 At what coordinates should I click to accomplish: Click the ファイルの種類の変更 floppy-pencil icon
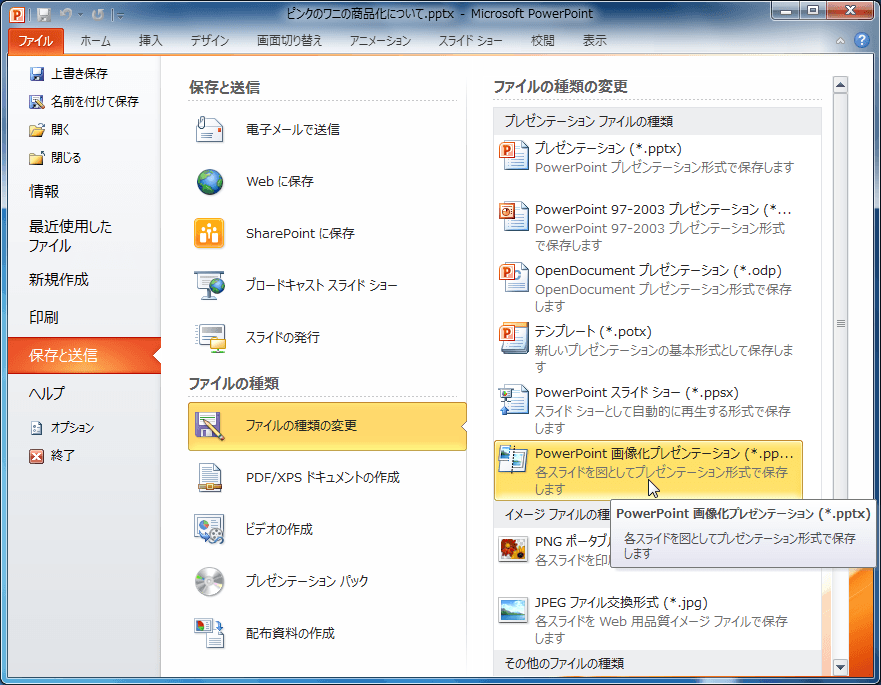click(210, 425)
